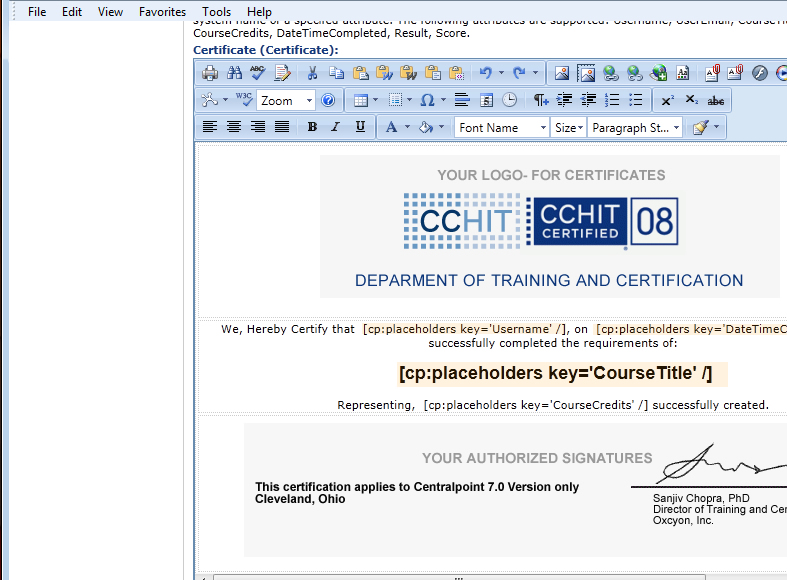This screenshot has width=787, height=580.
Task: Click the Find and Replace binoculars icon
Action: (234, 73)
